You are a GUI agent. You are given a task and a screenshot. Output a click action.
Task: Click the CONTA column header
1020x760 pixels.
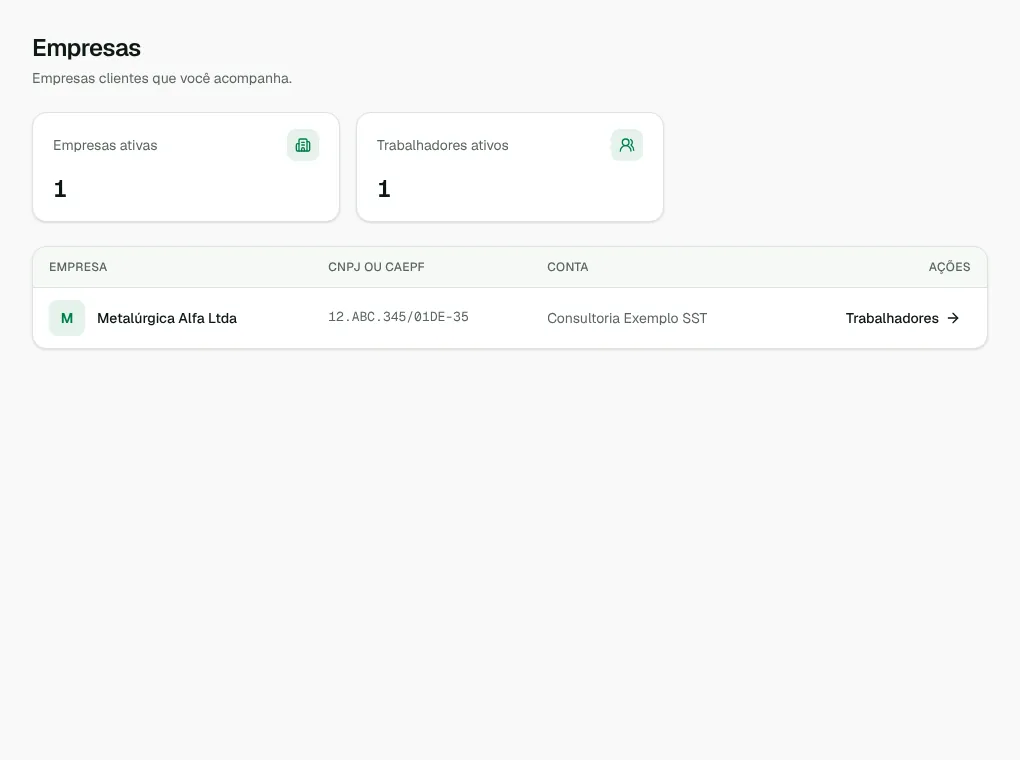pyautogui.click(x=567, y=267)
